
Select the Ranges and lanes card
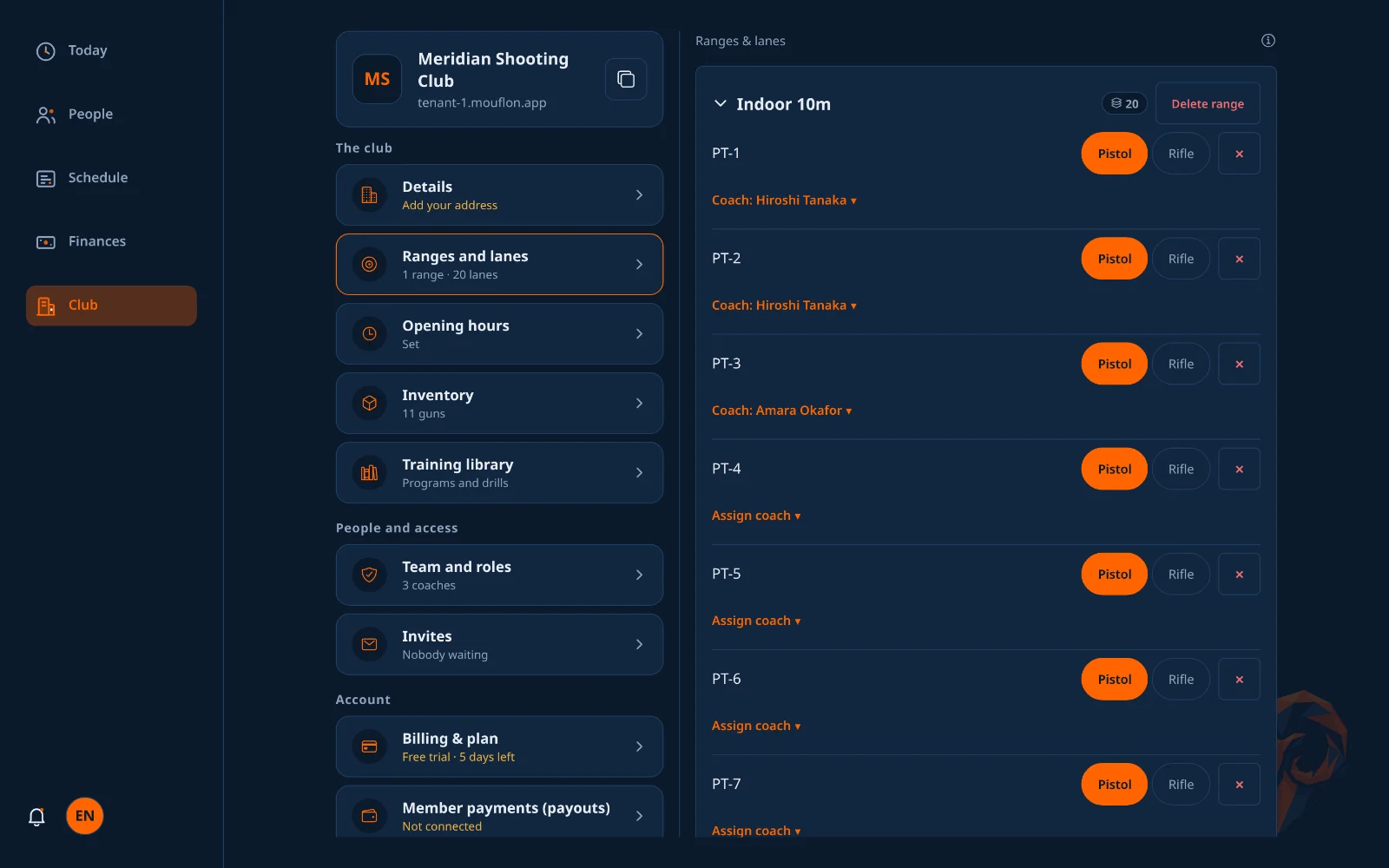pyautogui.click(x=499, y=265)
